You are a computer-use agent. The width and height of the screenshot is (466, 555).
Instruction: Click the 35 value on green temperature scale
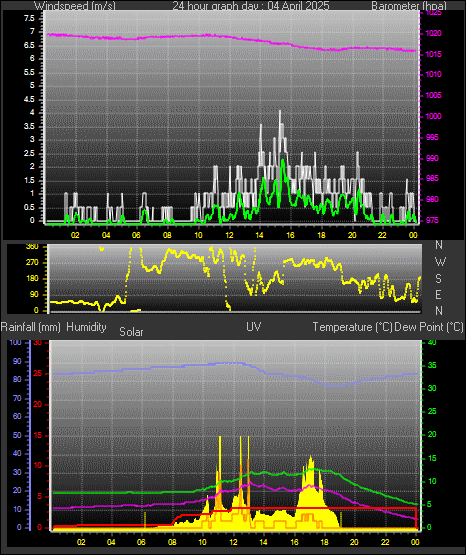coord(432,366)
